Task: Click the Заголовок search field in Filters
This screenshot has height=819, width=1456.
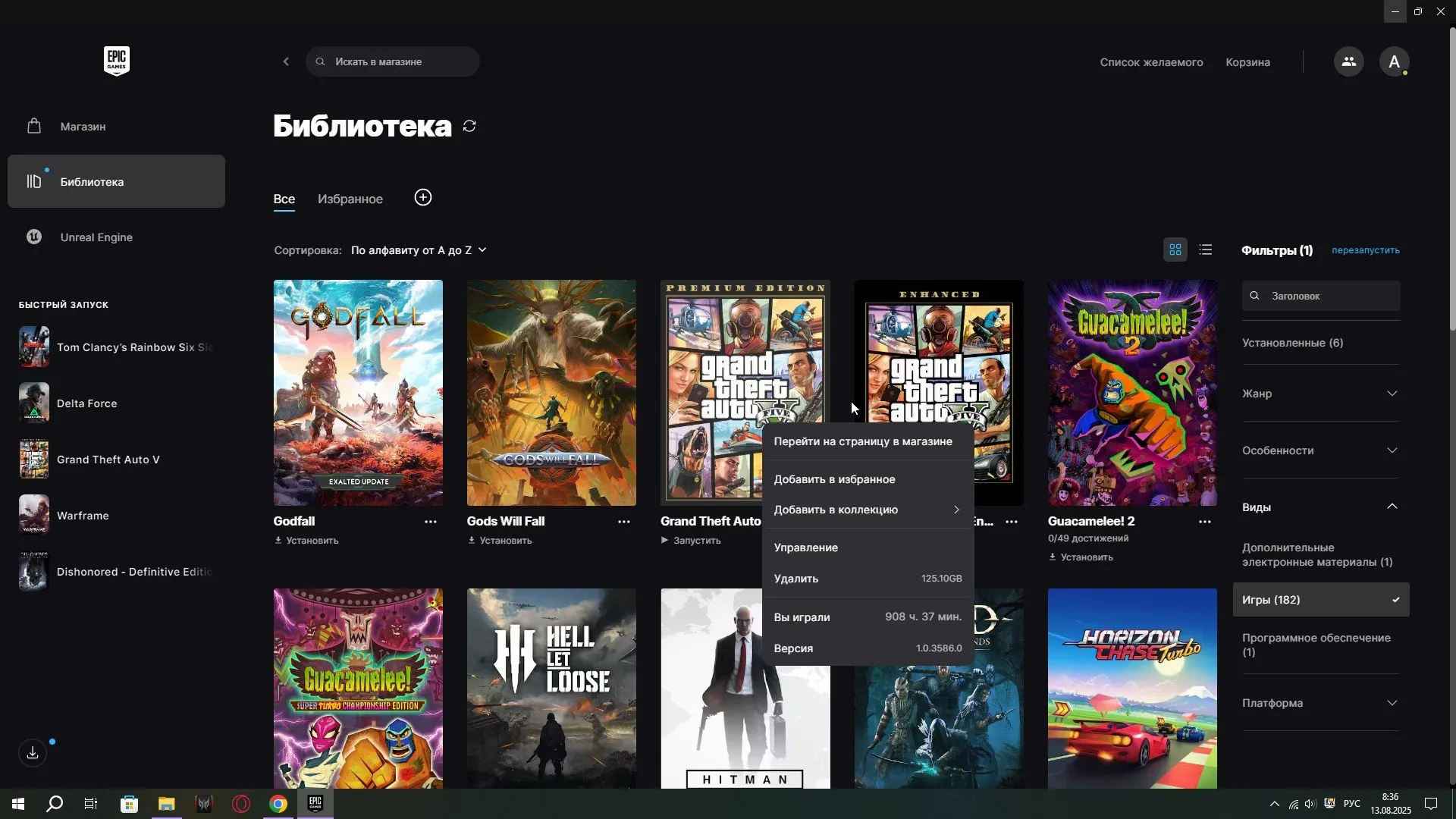Action: pos(1319,296)
